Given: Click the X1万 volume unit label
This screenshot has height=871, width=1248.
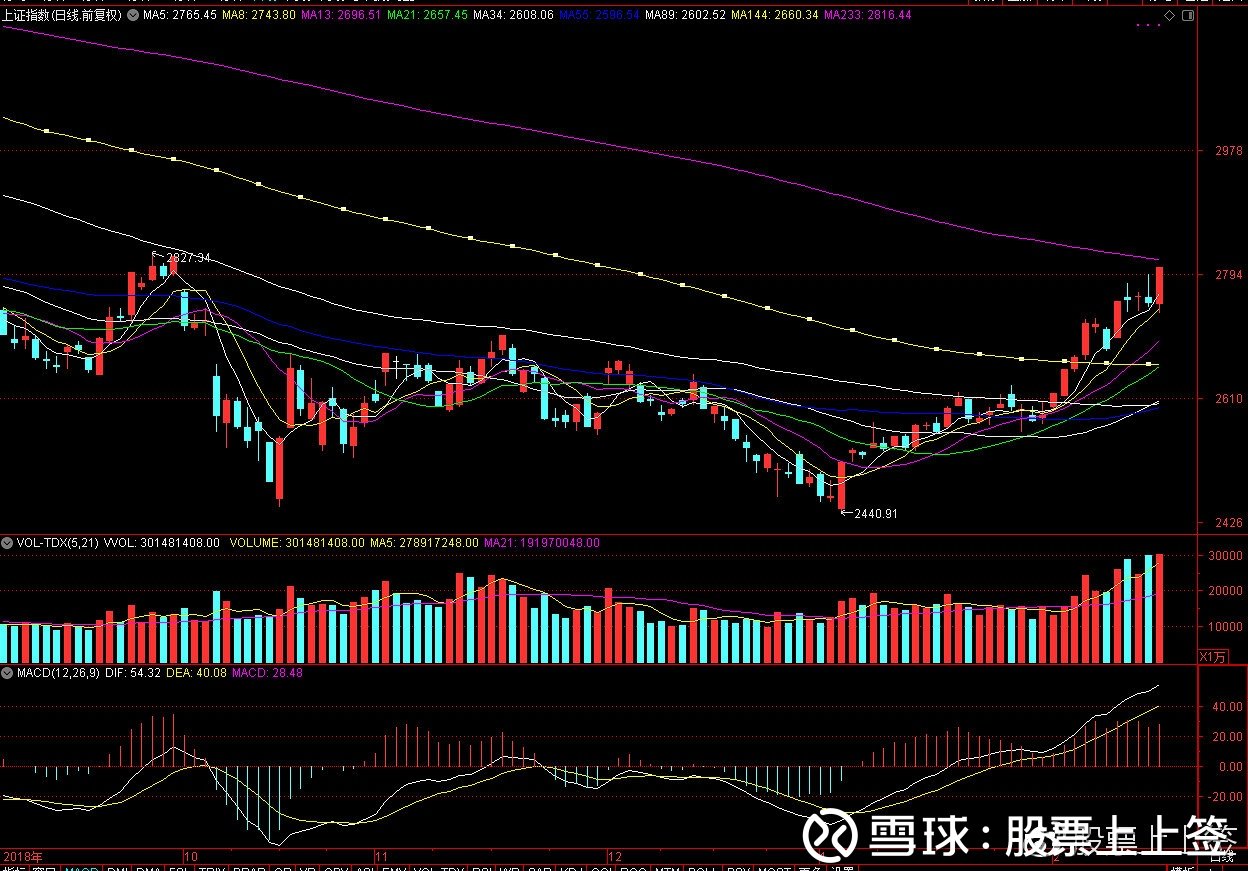Looking at the screenshot, I should [1211, 657].
